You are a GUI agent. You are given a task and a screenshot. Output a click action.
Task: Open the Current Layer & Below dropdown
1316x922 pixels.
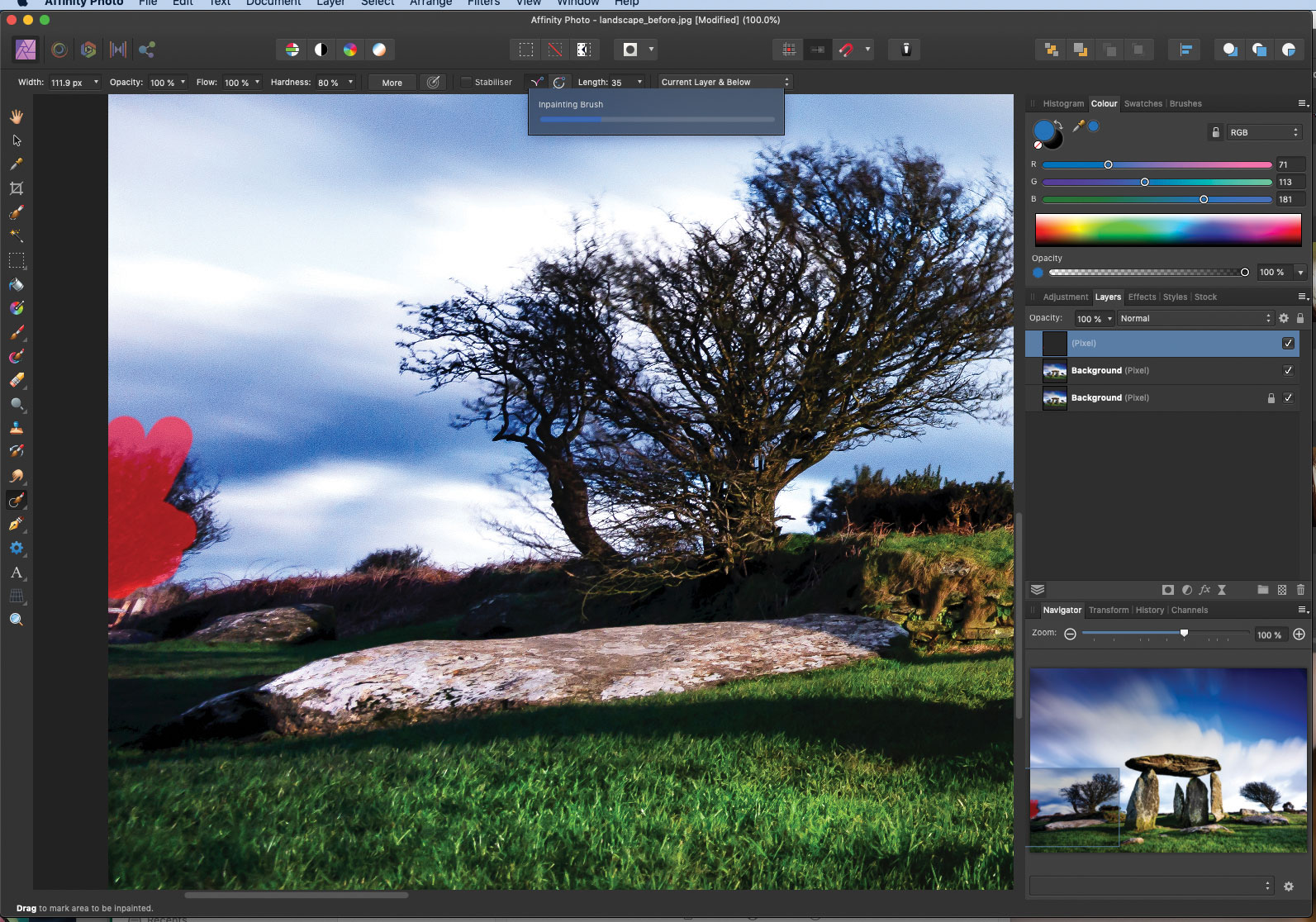(725, 82)
